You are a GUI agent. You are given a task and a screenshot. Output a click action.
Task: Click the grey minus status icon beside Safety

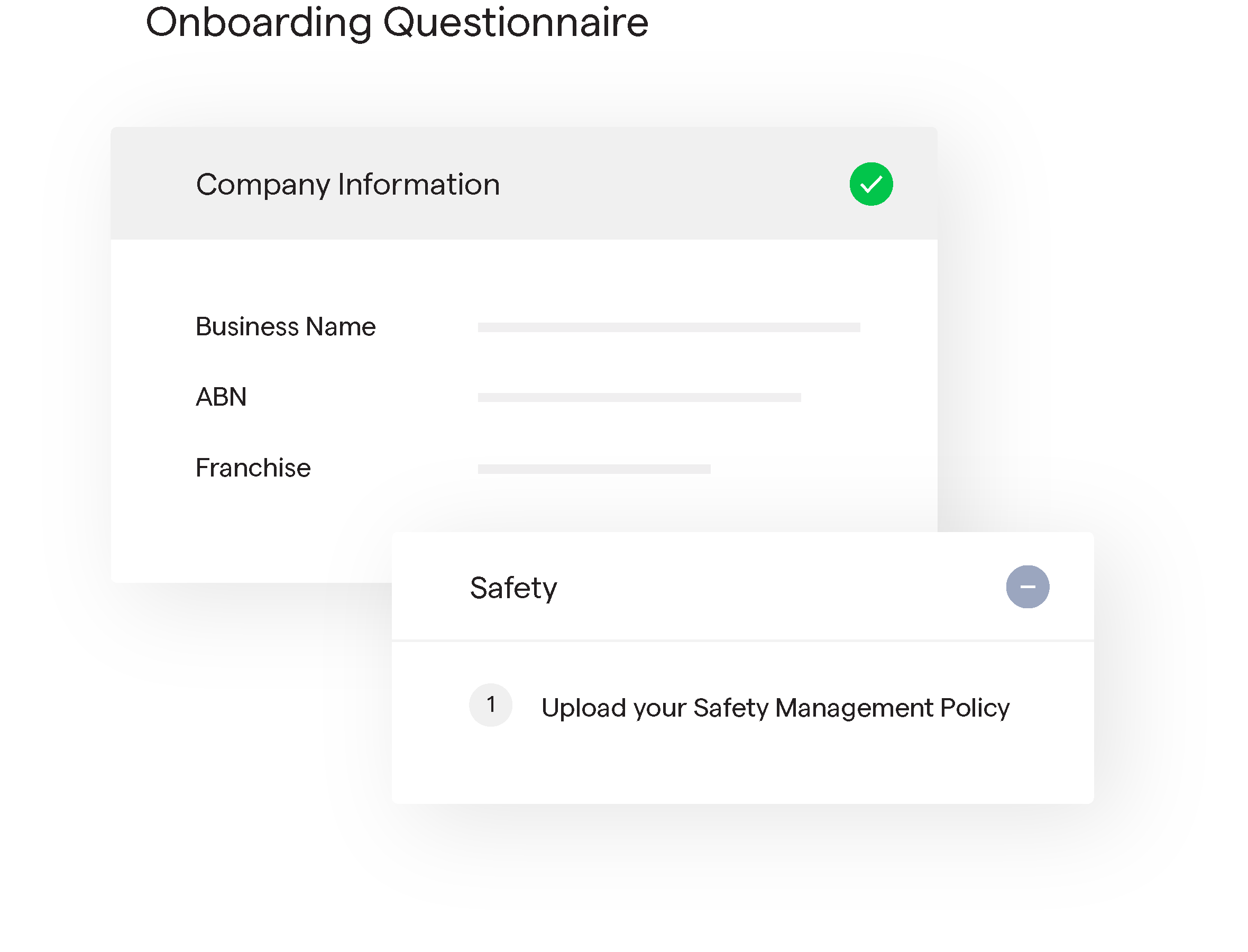(x=1027, y=587)
